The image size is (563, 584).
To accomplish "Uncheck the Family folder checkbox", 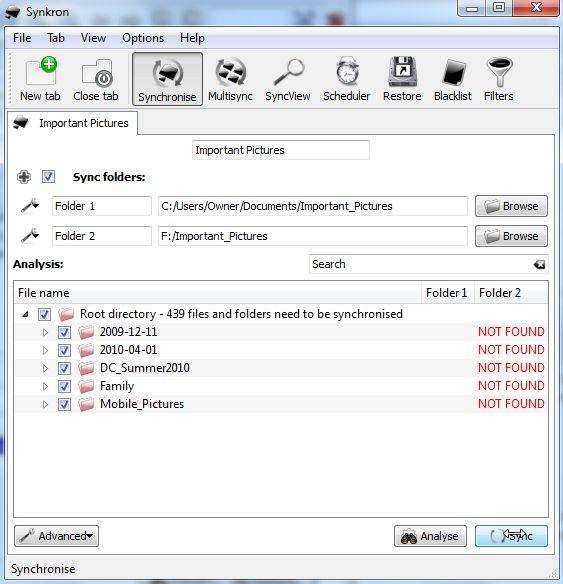I will [x=64, y=386].
